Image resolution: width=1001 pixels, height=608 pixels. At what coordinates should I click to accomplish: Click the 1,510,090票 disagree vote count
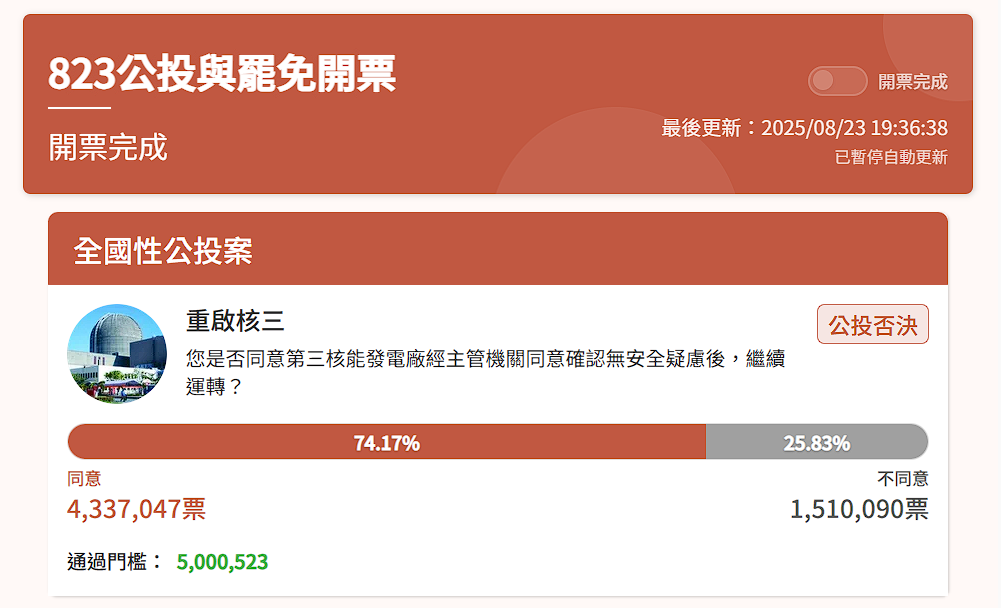[x=858, y=509]
